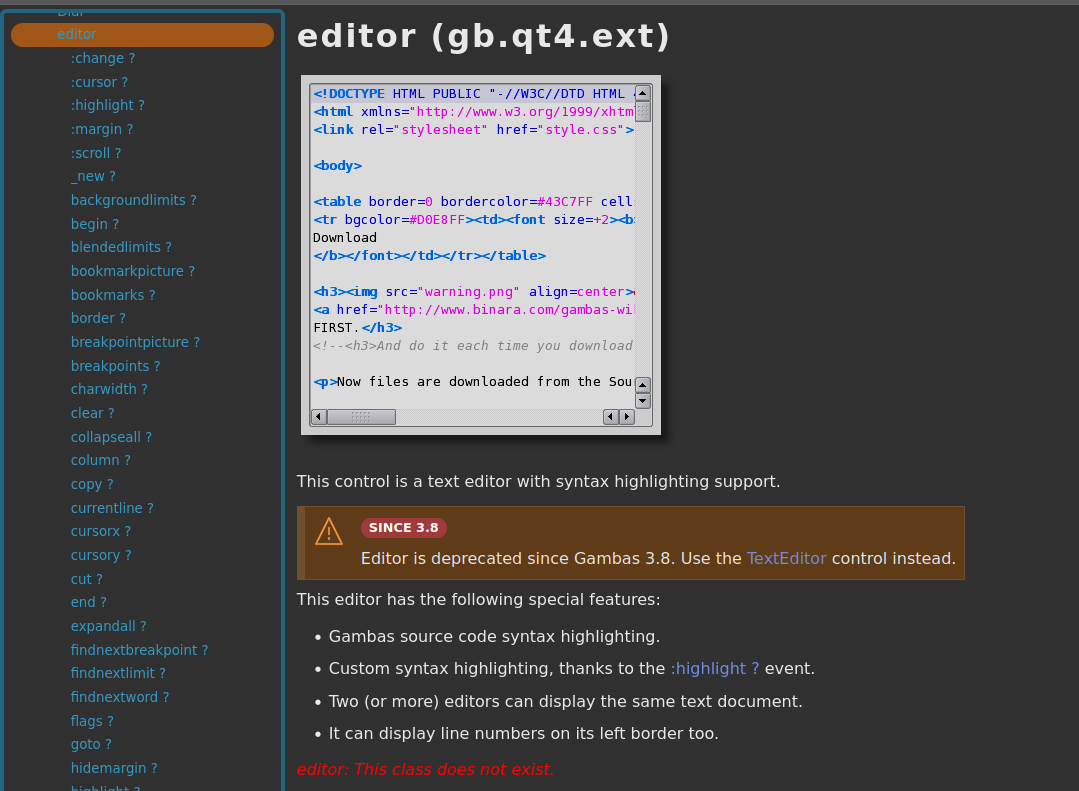Select the highlighted editor item in sidebar

tap(142, 35)
